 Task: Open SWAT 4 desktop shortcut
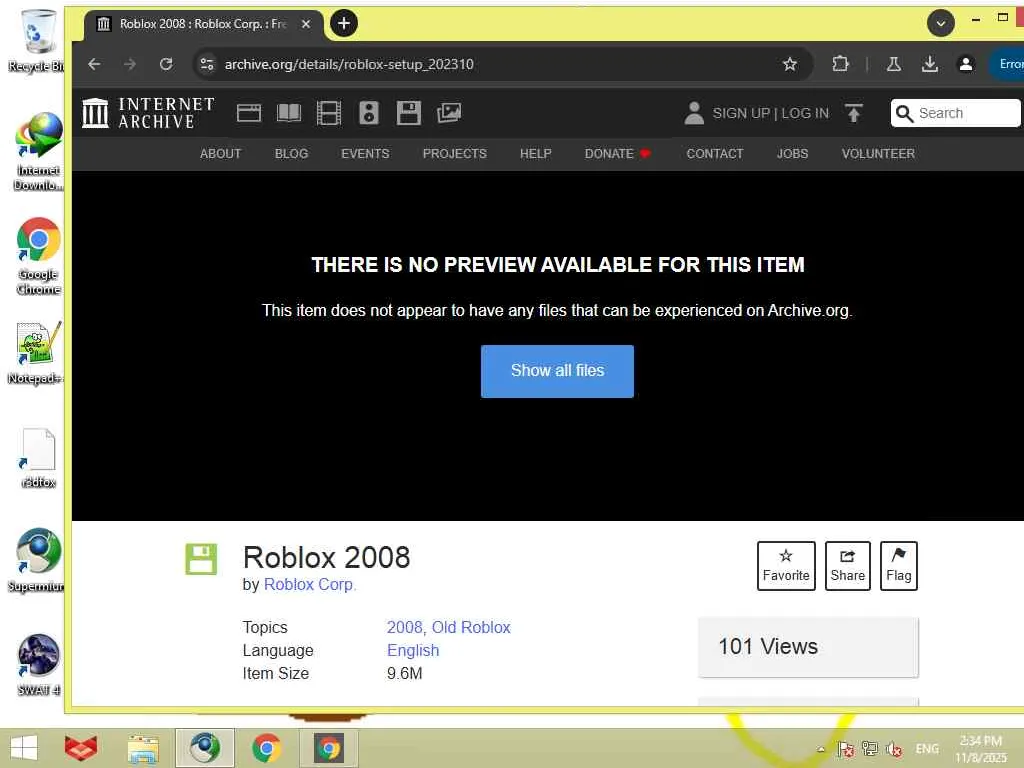click(x=39, y=665)
